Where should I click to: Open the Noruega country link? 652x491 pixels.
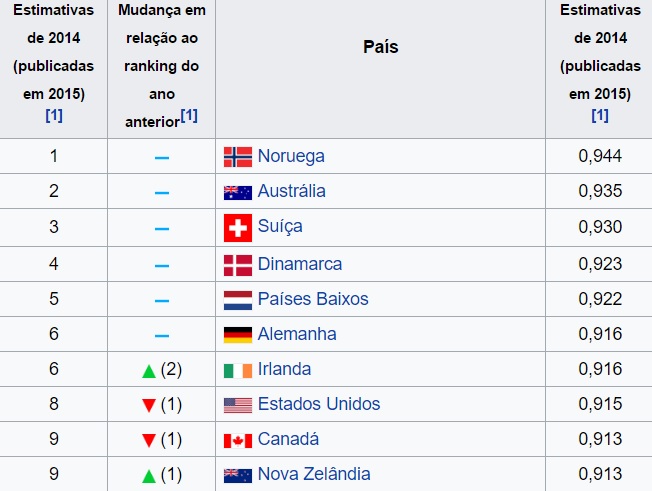pos(291,156)
